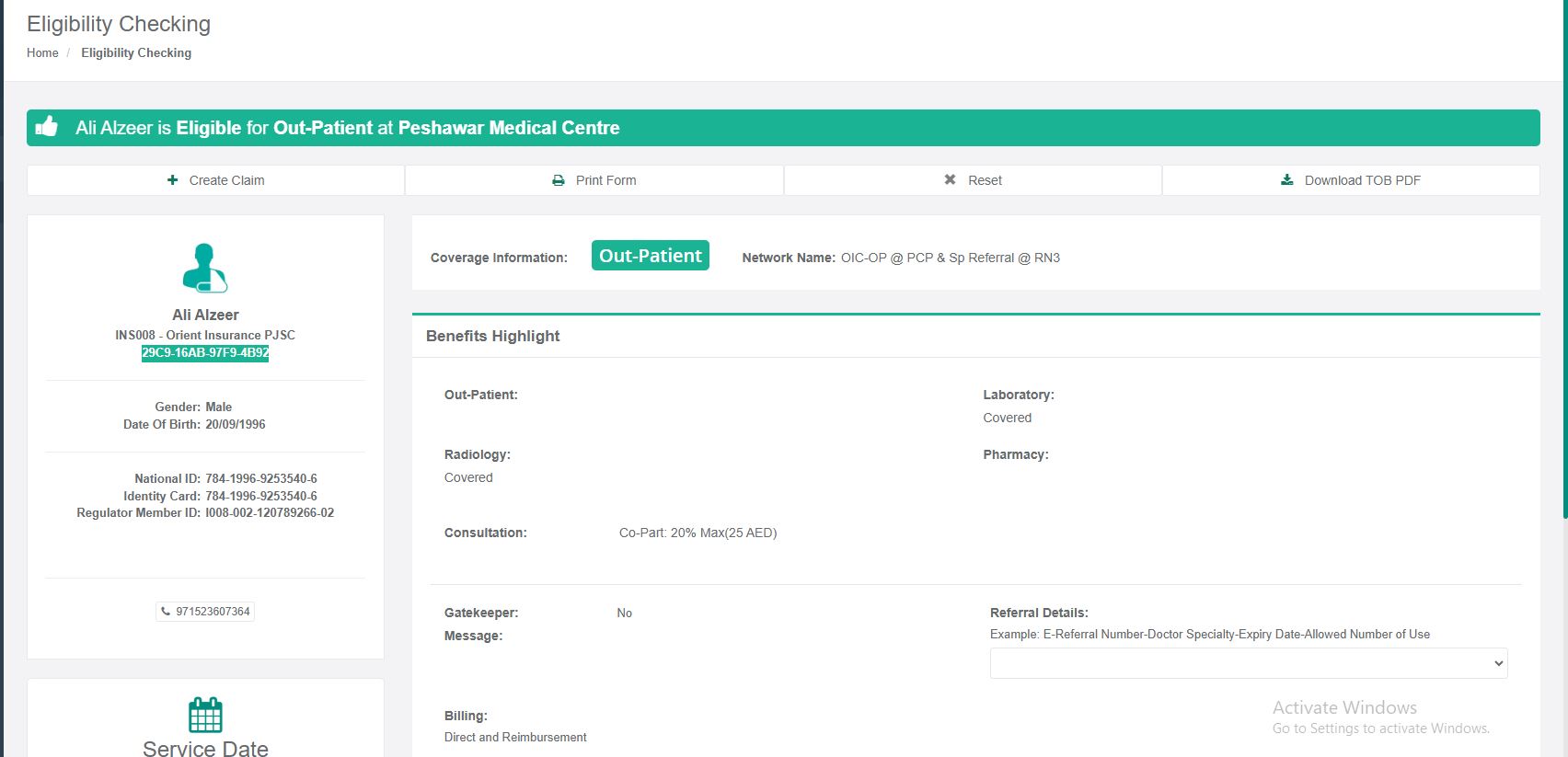Click the Eligibility Checking breadcrumb

pos(136,53)
